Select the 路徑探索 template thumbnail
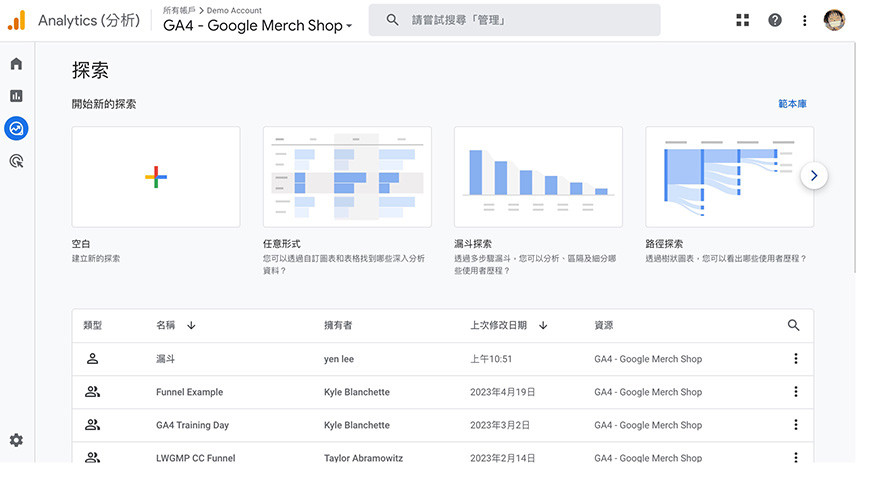The width and height of the screenshot is (876, 483). (x=729, y=176)
